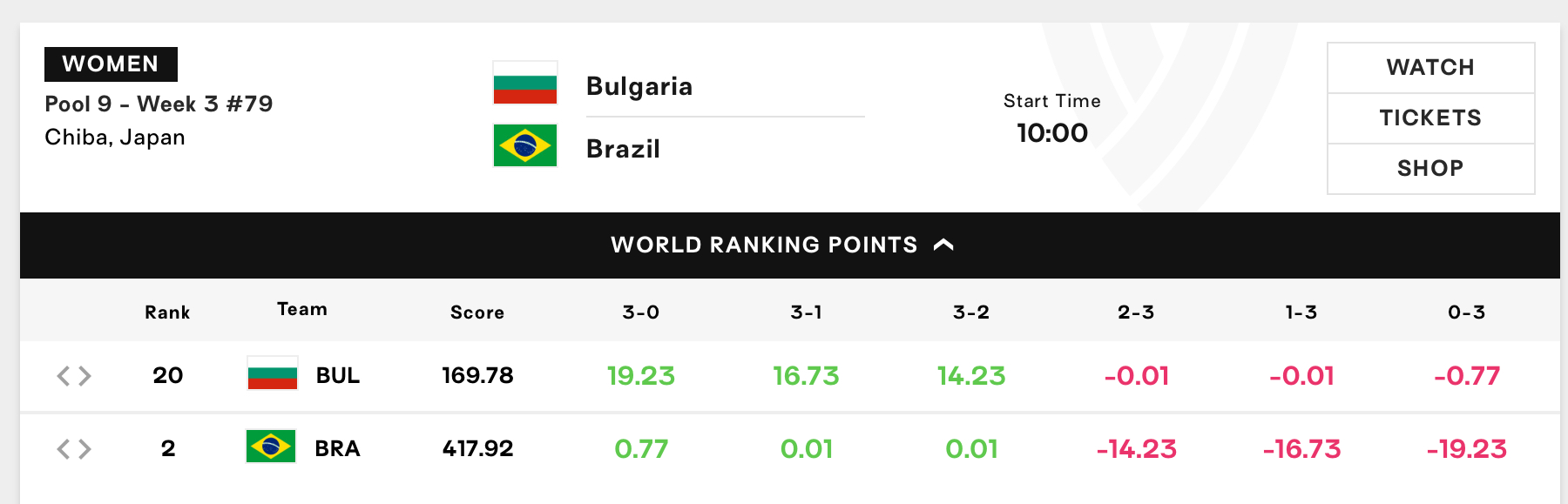
Task: Click the BUL flag in ranking table
Action: pos(273,373)
